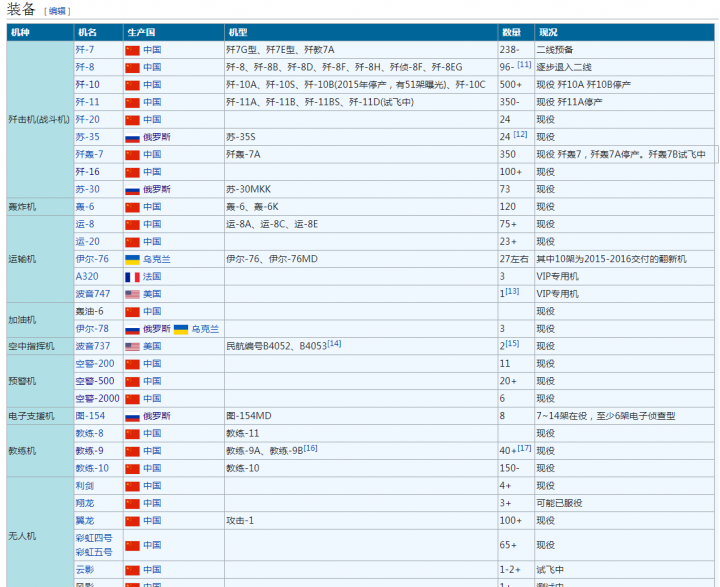The image size is (720, 587).
Task: Open footnote [16] after 教练-9B
Action: click(310, 448)
